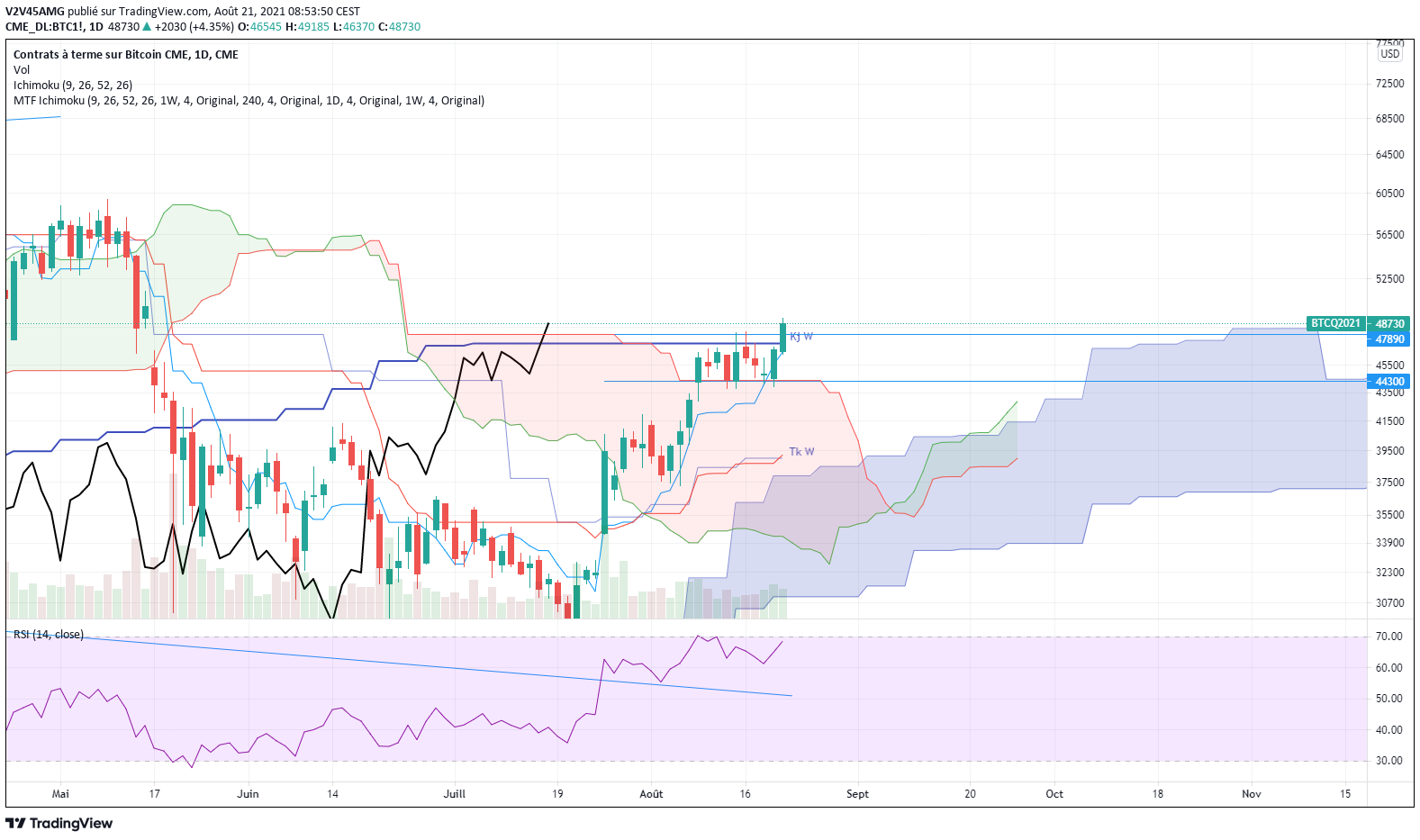
Task: Select the "Ichimoku (9, 26, 52, 26)" indicator legend
Action: [73, 86]
